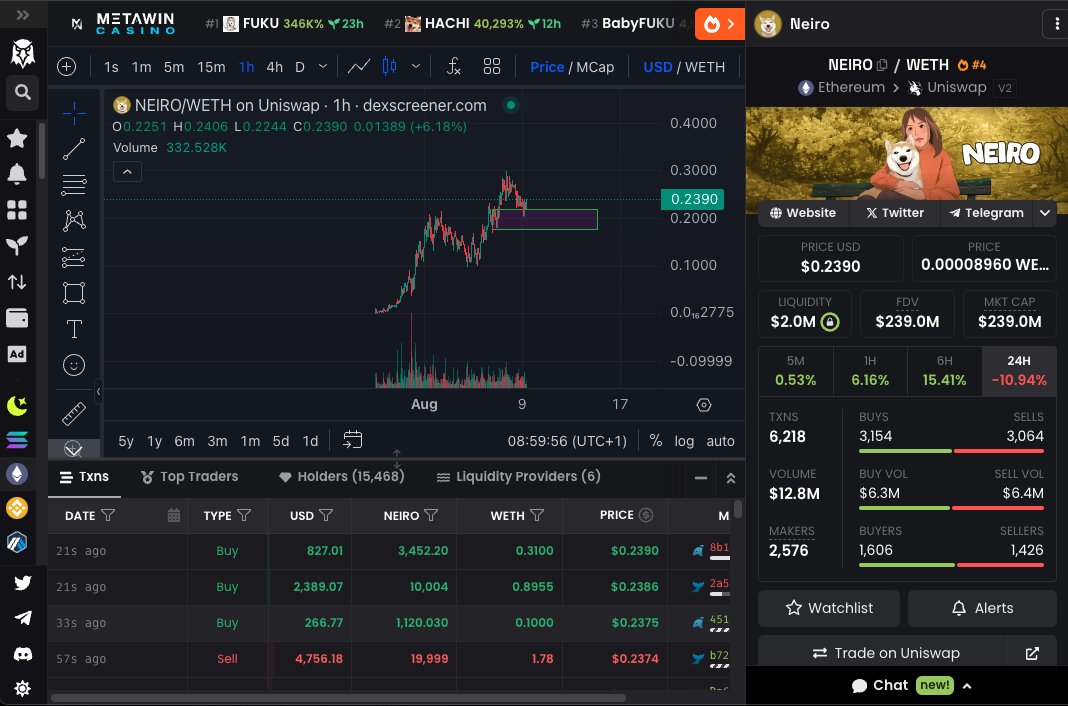Image resolution: width=1068 pixels, height=706 pixels.
Task: Select the Ethereum chain icon in sidebar
Action: coord(17,474)
